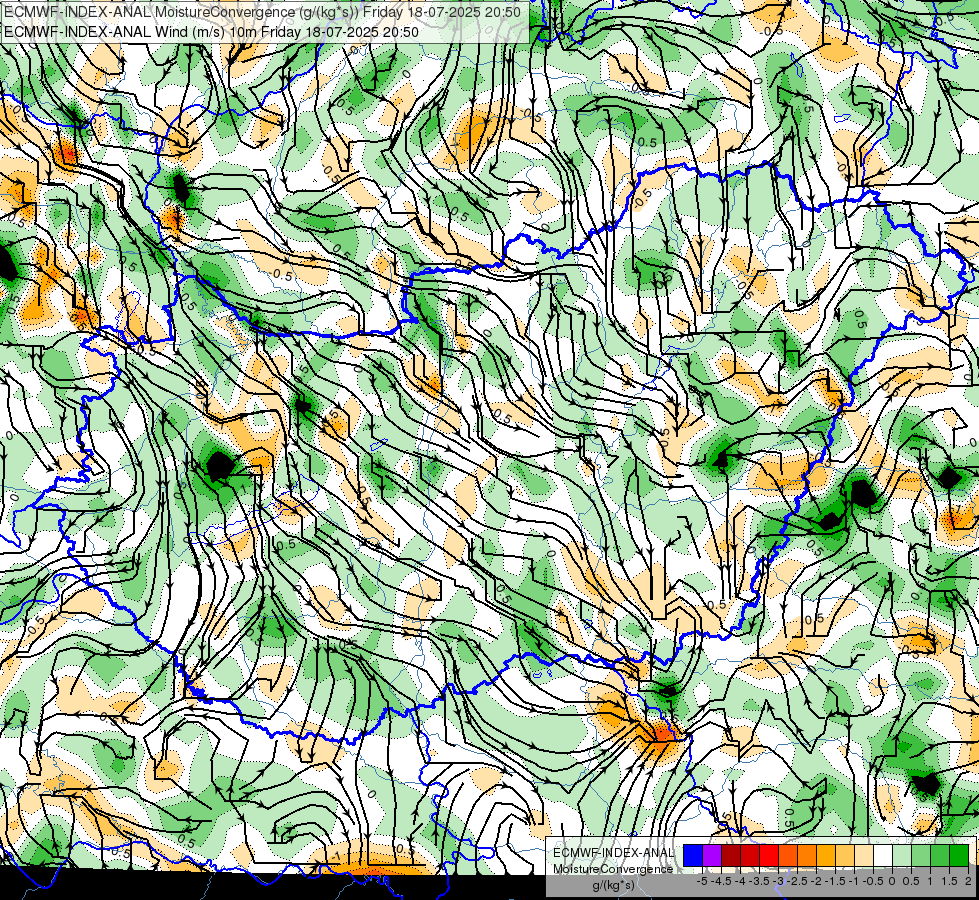The height and width of the screenshot is (900, 979).
Task: Click the white legend swatch (-0.5 to 0)
Action: pyautogui.click(x=883, y=856)
